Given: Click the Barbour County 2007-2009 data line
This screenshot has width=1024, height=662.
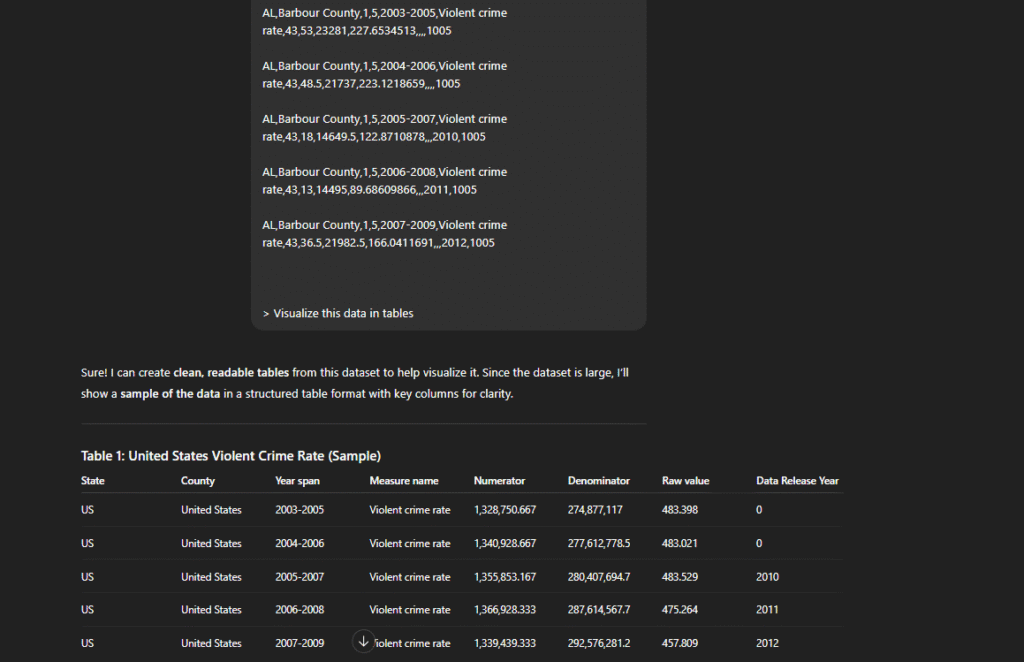Looking at the screenshot, I should click(384, 234).
